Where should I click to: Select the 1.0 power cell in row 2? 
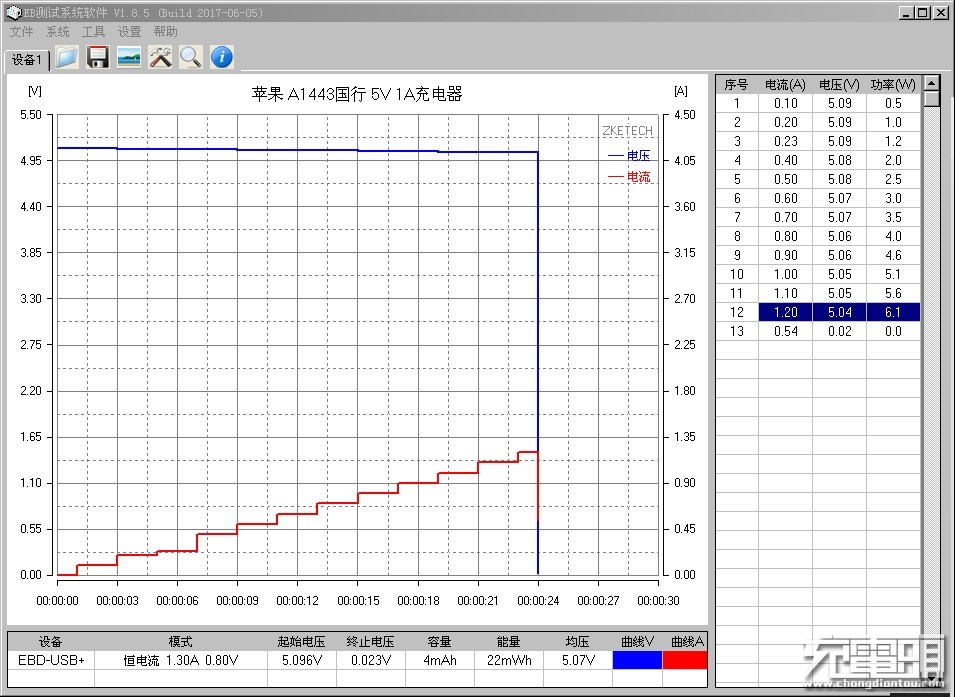pyautogui.click(x=893, y=122)
